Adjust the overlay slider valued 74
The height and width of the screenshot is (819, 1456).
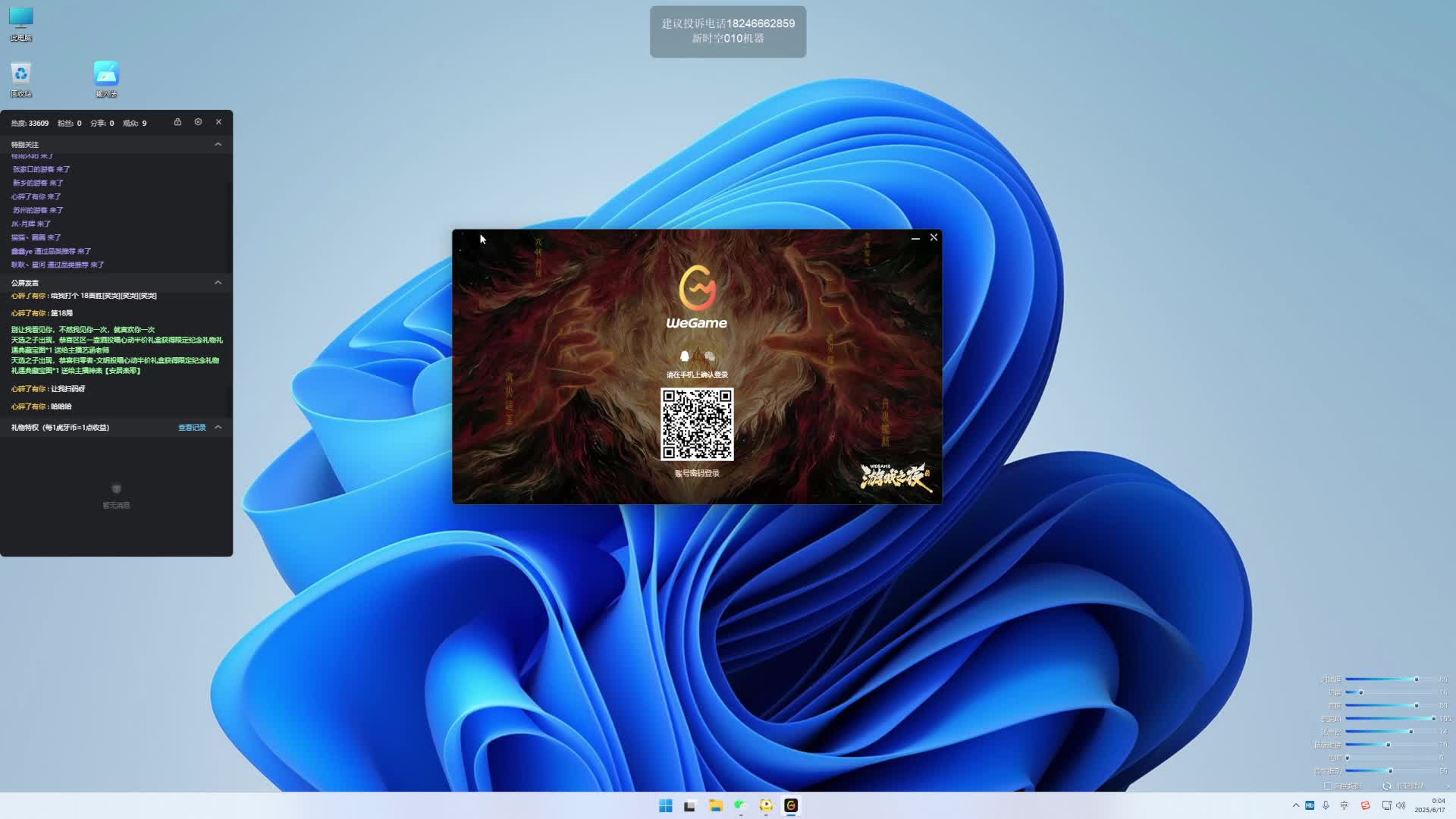click(x=1410, y=732)
